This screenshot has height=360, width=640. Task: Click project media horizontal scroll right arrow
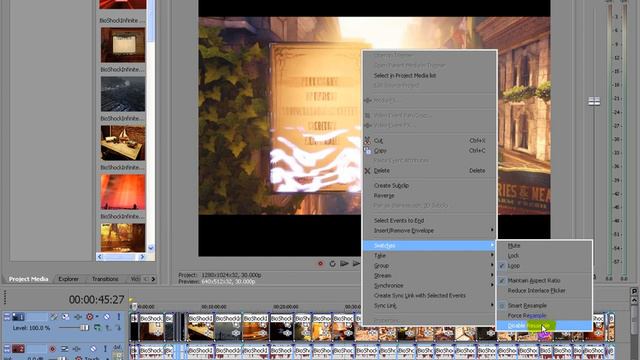[142, 257]
